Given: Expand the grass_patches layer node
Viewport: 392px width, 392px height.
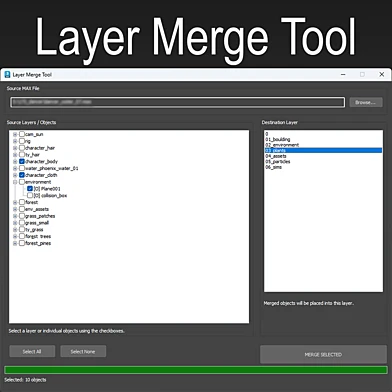Looking at the screenshot, I should tap(15, 216).
